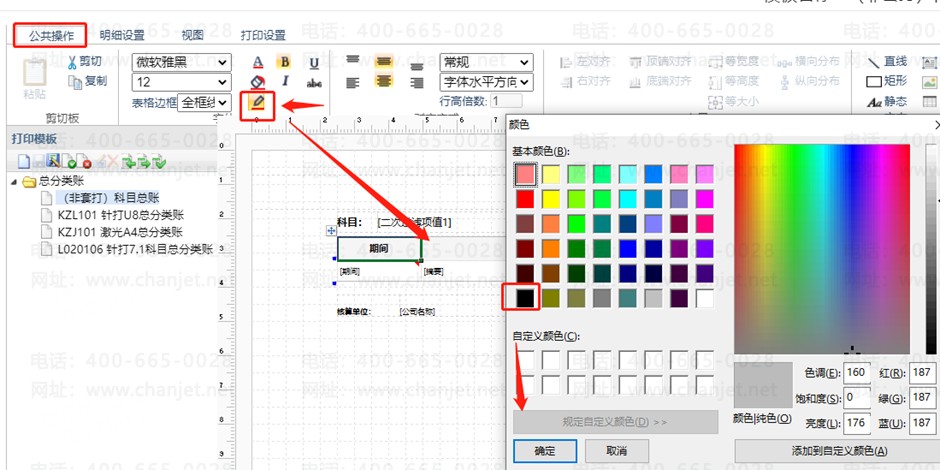Select KZJ101 激光A4总分类账 template
The height and width of the screenshot is (470, 940).
tap(120, 232)
